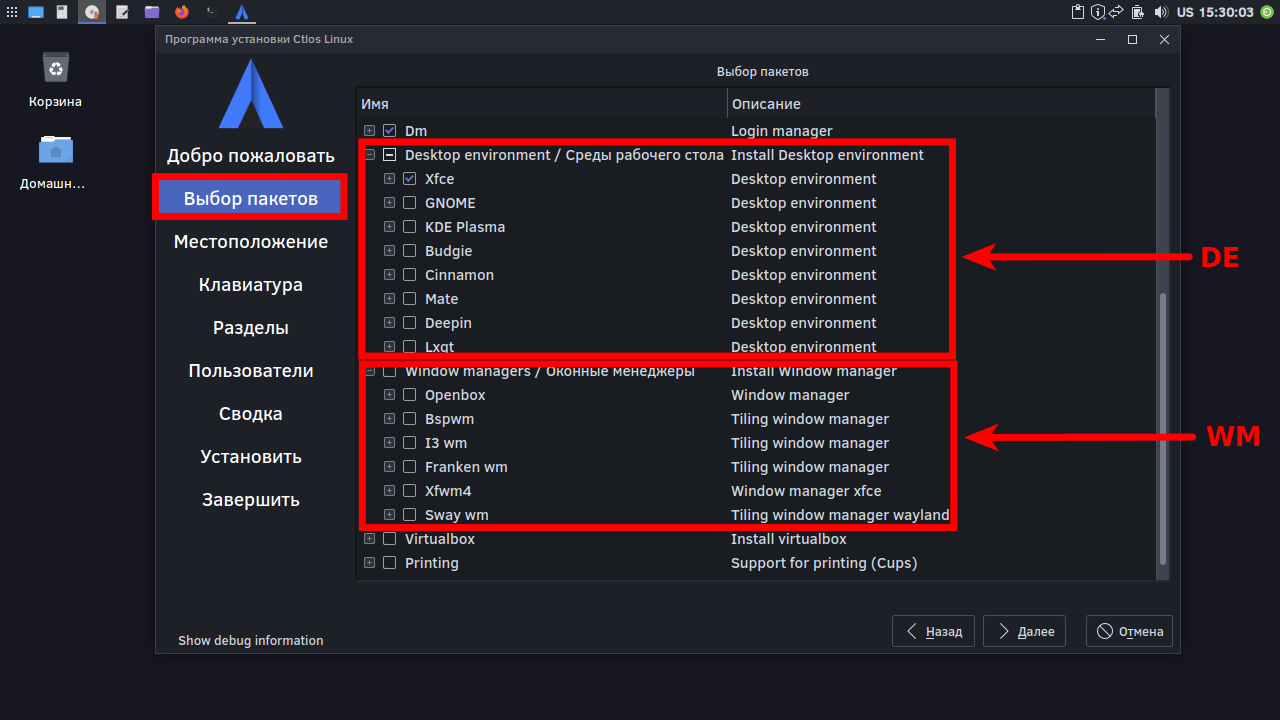Image resolution: width=1280 pixels, height=720 pixels.
Task: Click the show desktop taskbar icon
Action: coord(36,12)
